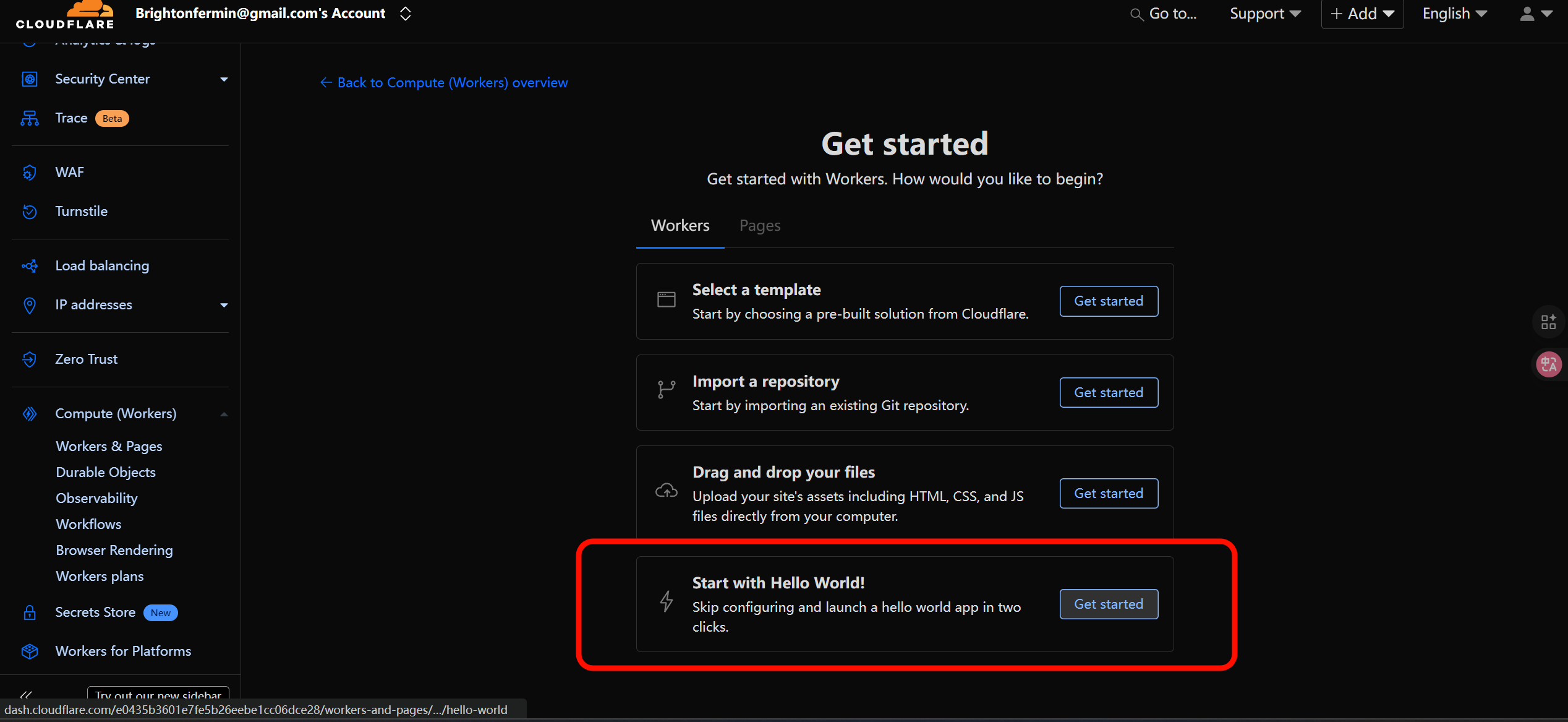Viewport: 1568px width, 722px height.
Task: Open the user profile icon menu
Action: [1535, 14]
